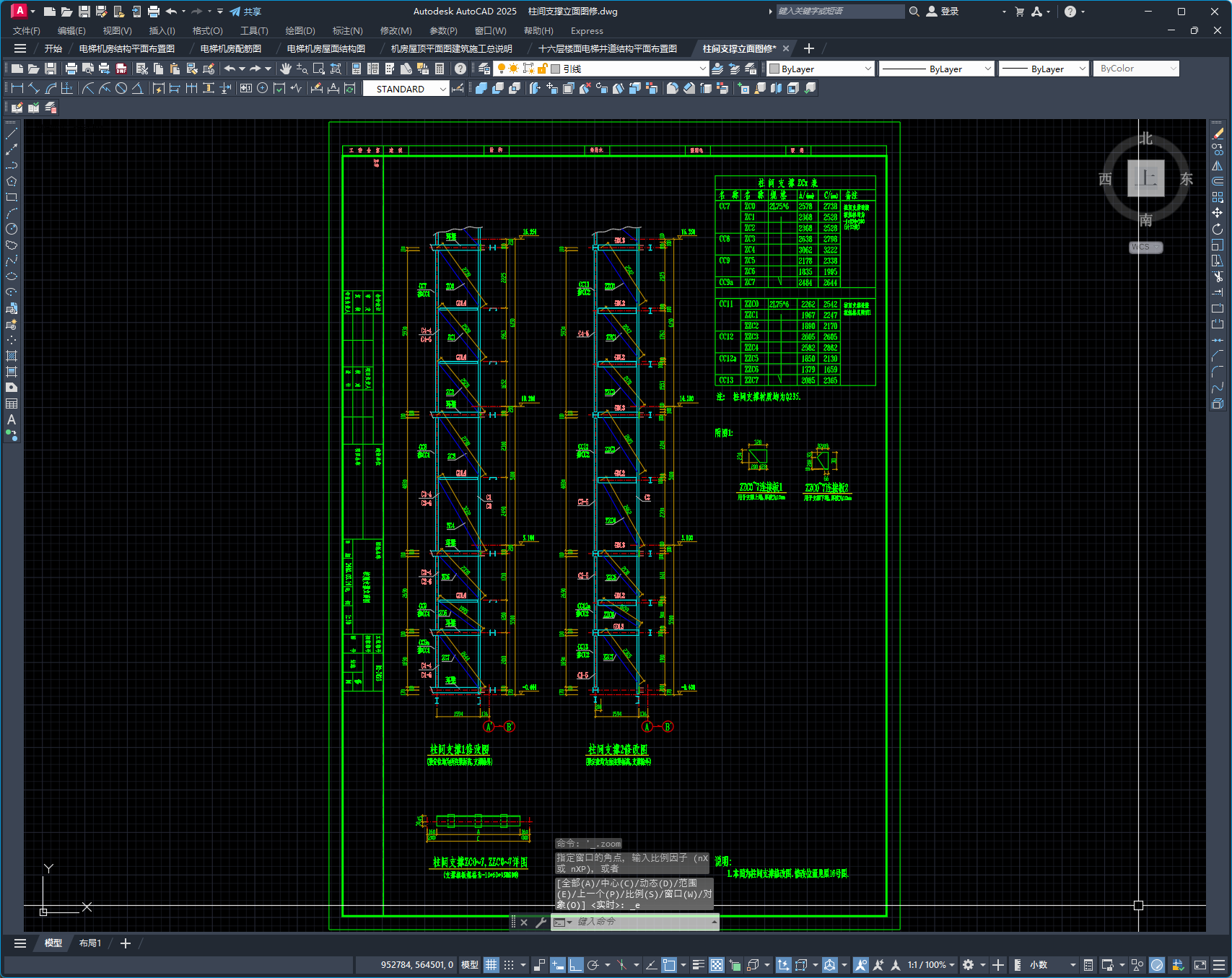Open the Express menu

(587, 31)
